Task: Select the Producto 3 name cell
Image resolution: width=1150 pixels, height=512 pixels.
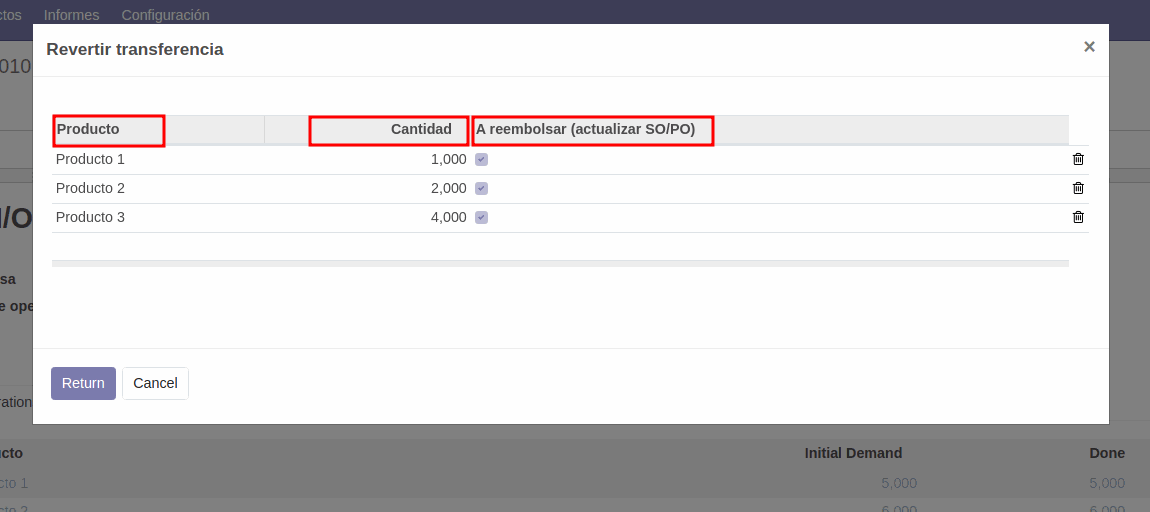Action: [90, 217]
